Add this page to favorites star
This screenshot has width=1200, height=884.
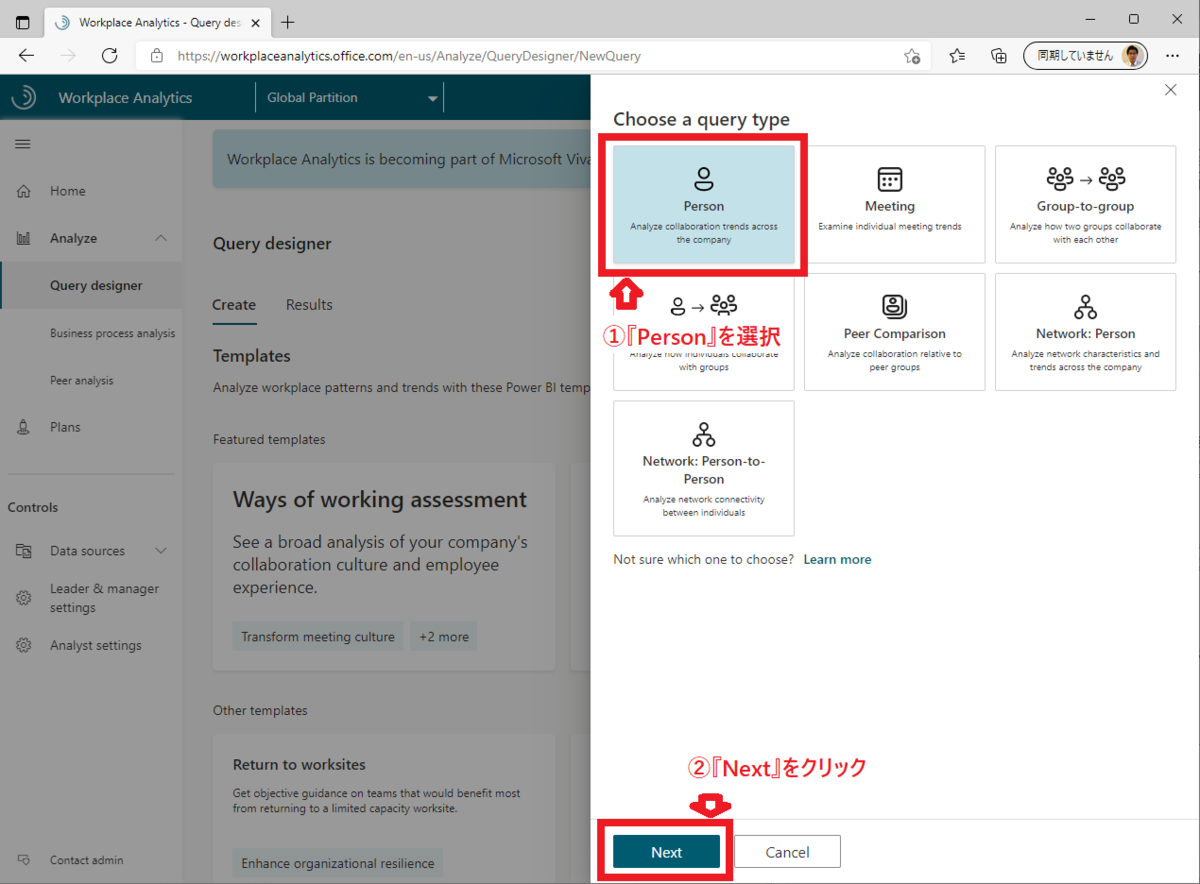point(912,56)
